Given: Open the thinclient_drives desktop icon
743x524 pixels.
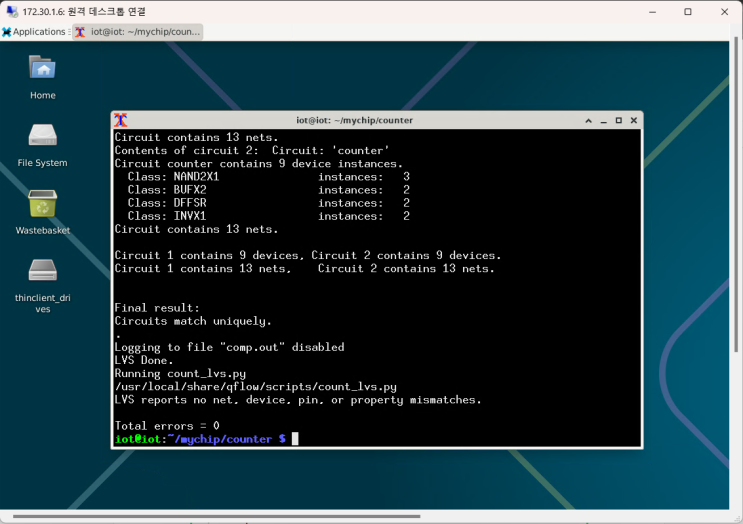Looking at the screenshot, I should tap(43, 286).
